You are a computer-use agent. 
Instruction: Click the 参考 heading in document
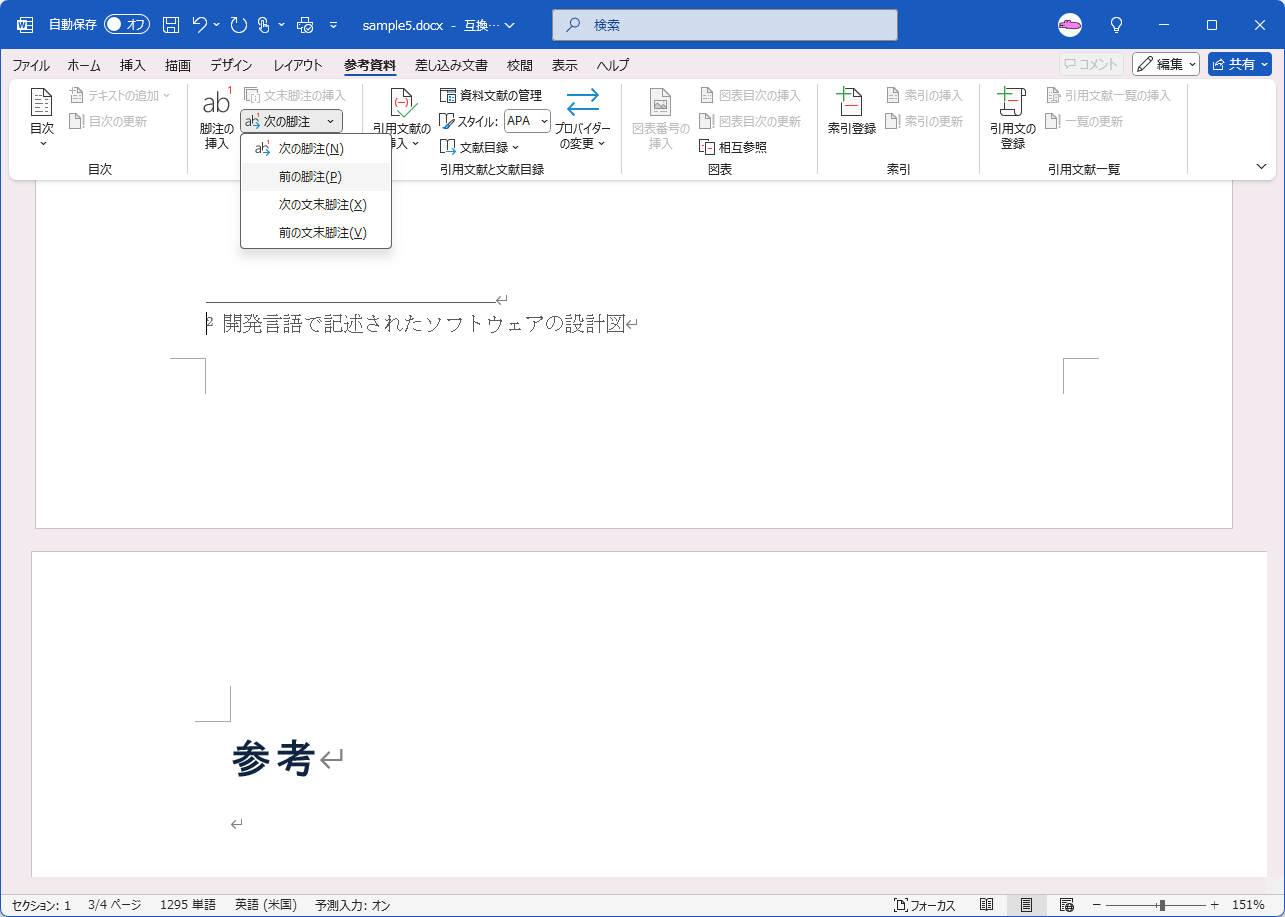[x=273, y=758]
